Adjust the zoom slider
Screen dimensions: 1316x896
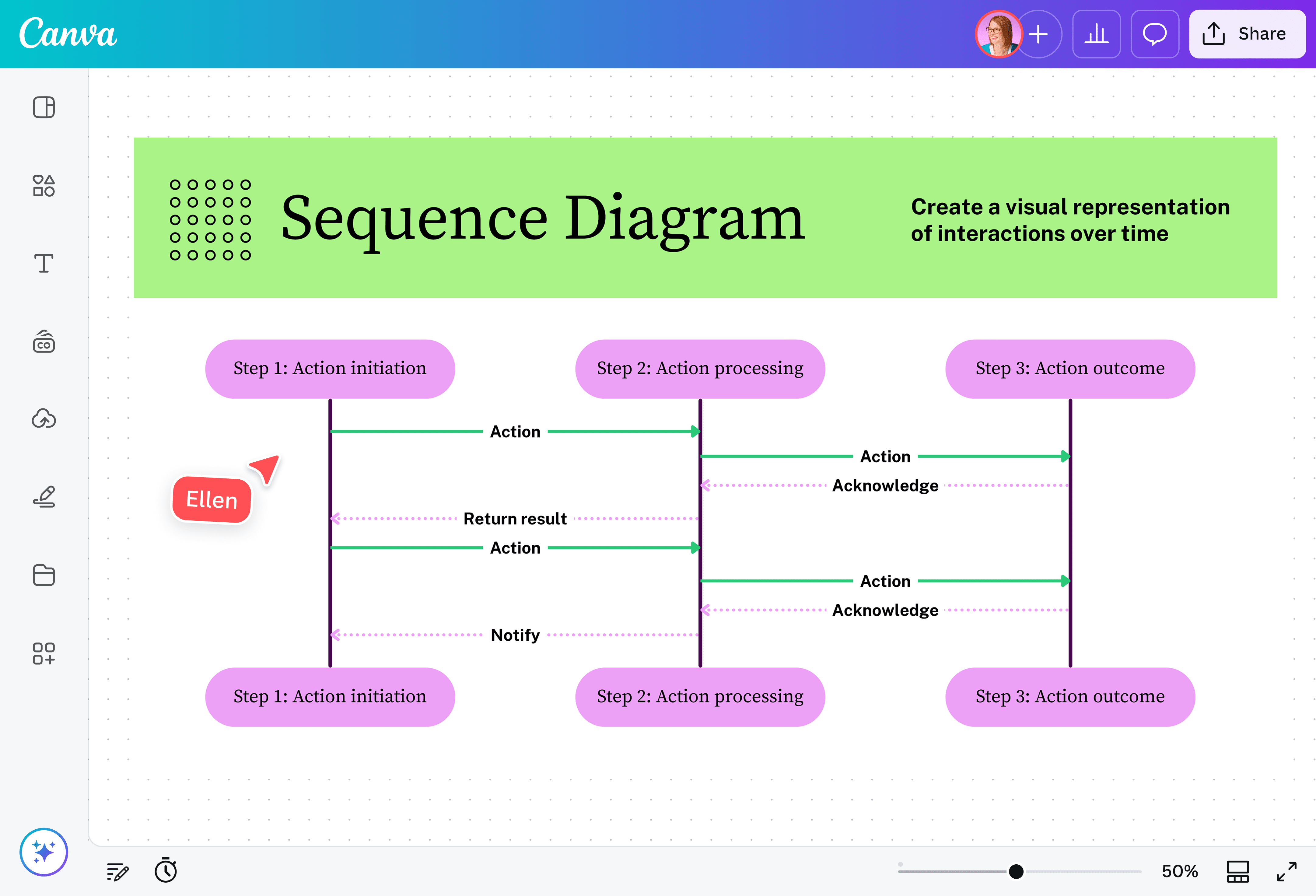(1017, 871)
